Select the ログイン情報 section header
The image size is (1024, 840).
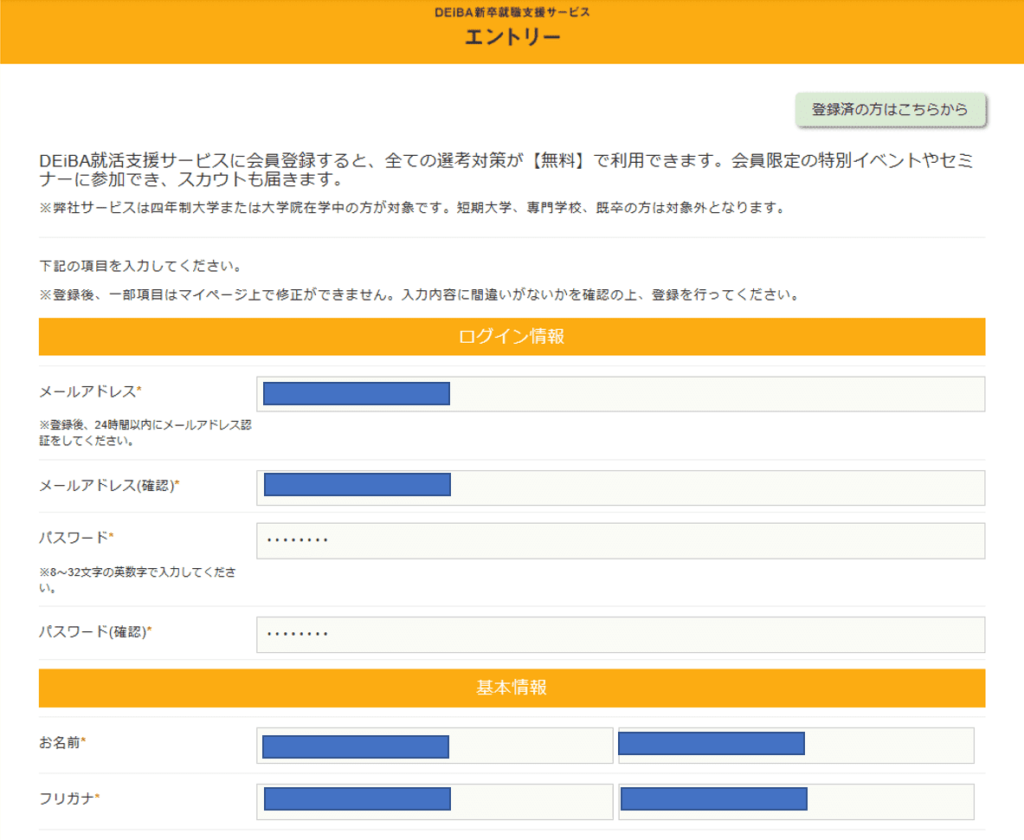(510, 337)
